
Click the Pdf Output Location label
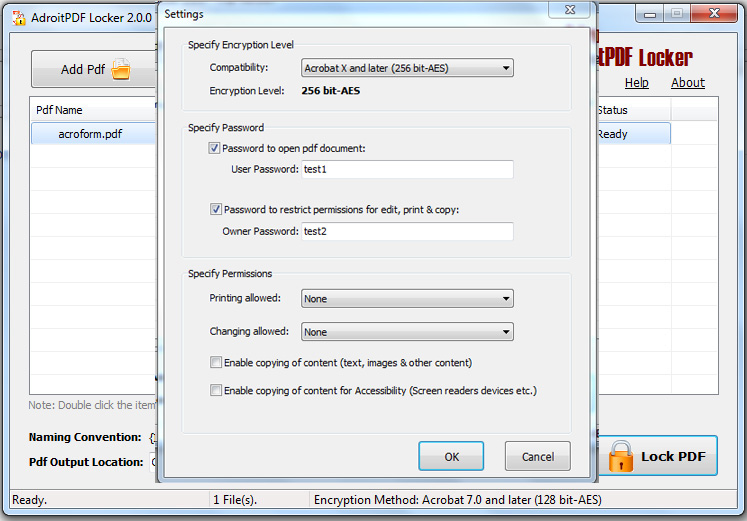[x=86, y=462]
